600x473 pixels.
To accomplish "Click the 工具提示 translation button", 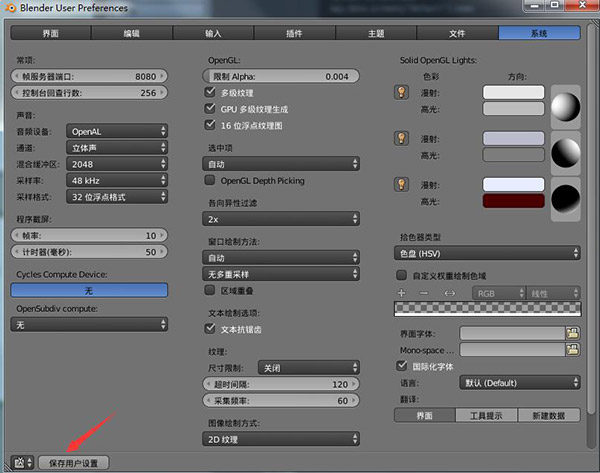I will tap(486, 415).
